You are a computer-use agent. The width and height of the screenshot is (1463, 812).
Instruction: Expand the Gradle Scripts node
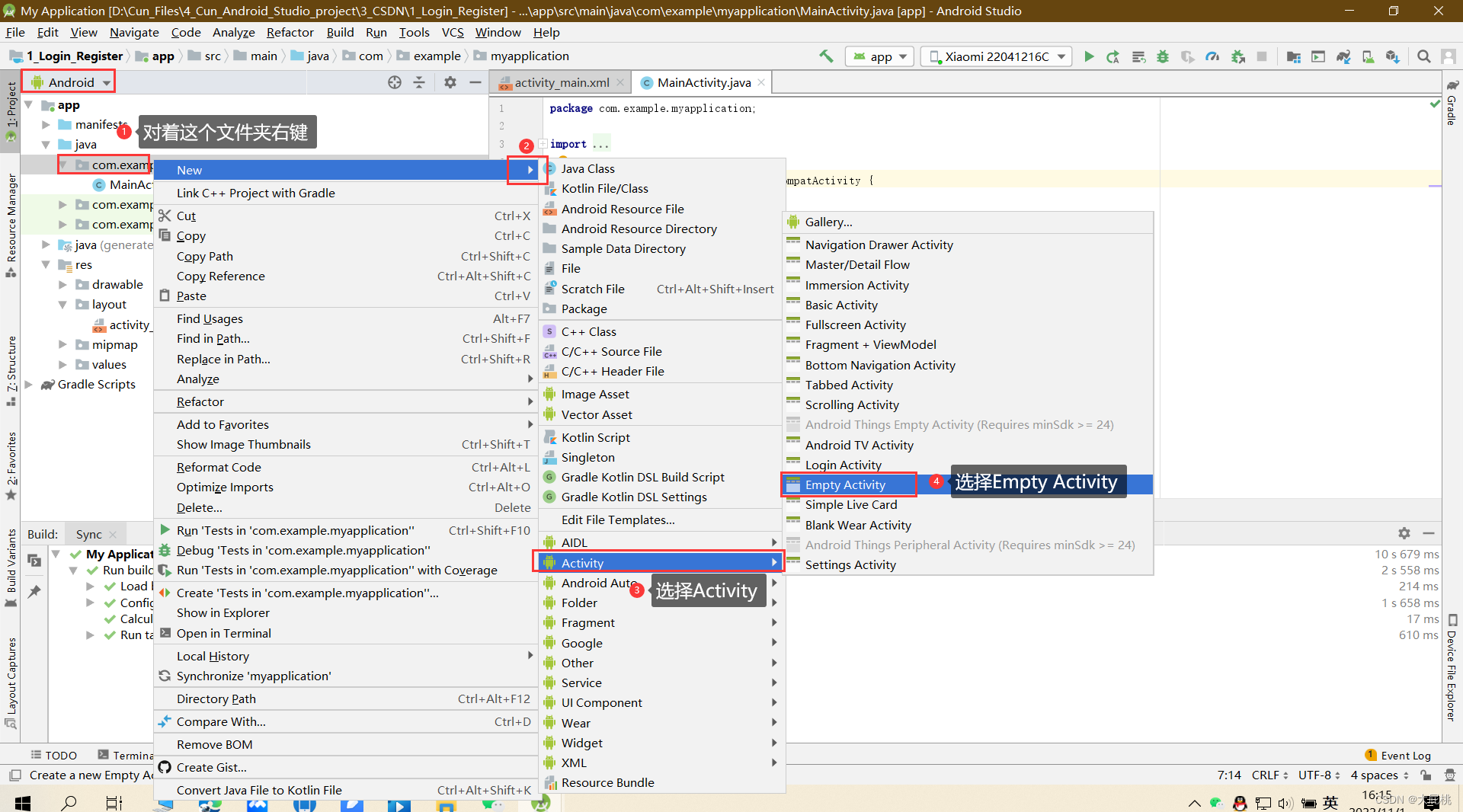click(29, 384)
